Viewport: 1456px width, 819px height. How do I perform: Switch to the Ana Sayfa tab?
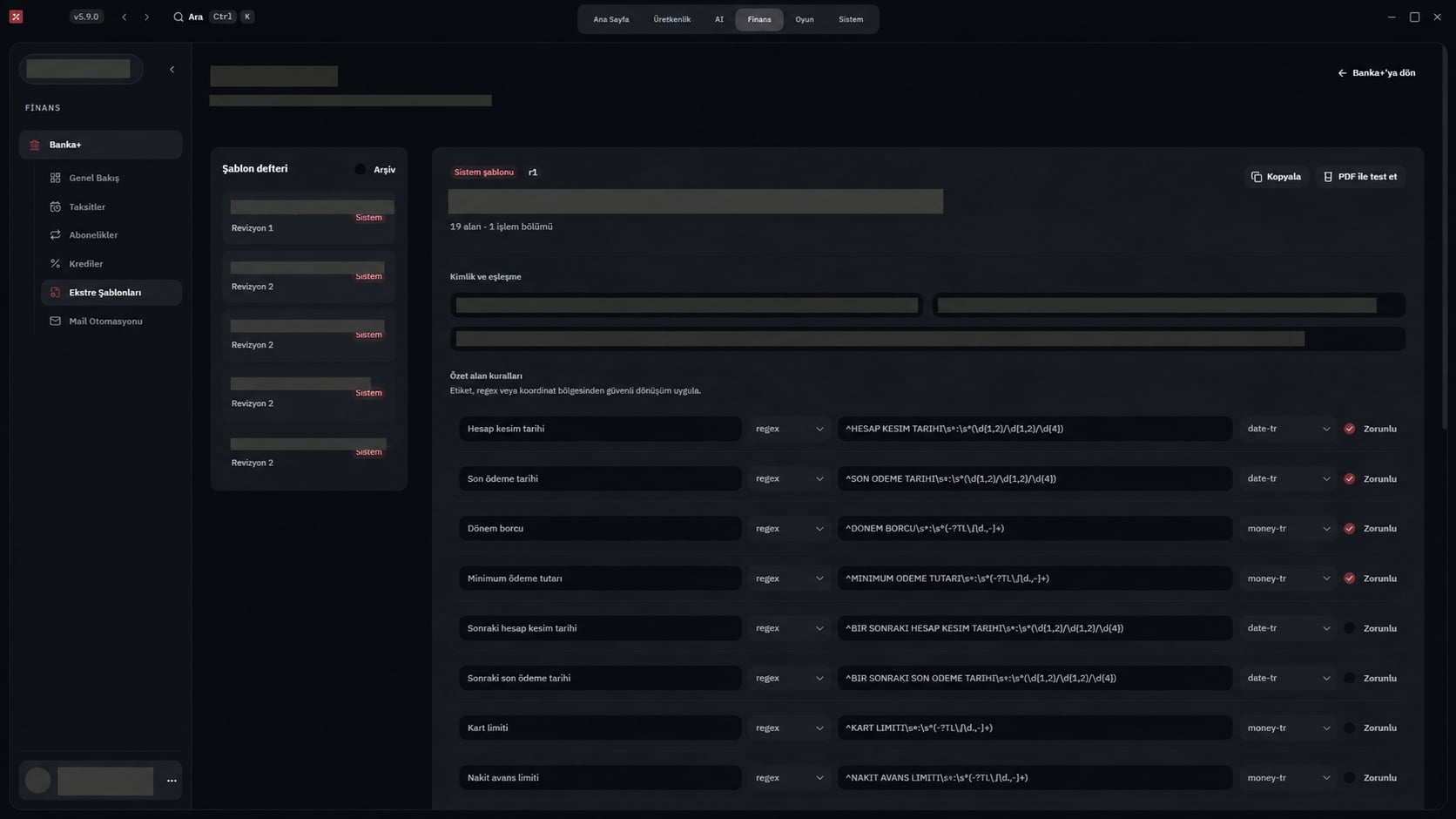tap(611, 19)
